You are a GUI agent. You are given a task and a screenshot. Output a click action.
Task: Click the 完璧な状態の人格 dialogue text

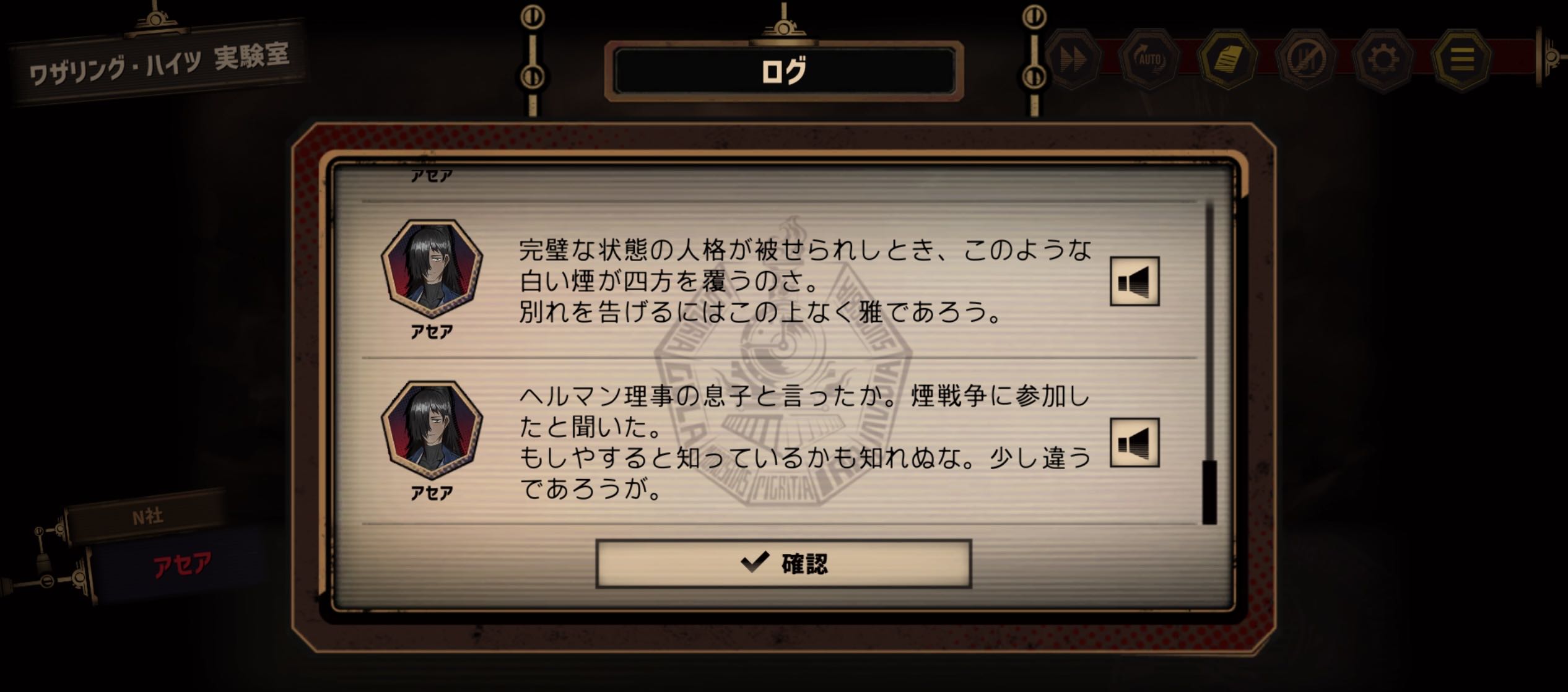(x=804, y=280)
